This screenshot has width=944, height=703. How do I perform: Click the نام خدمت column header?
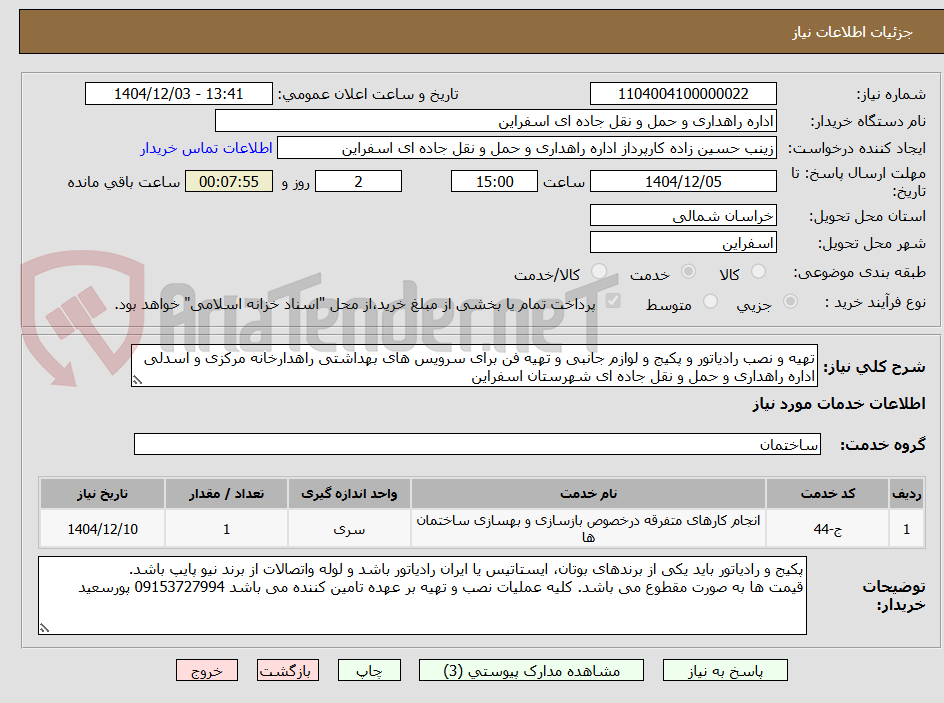[x=588, y=494]
